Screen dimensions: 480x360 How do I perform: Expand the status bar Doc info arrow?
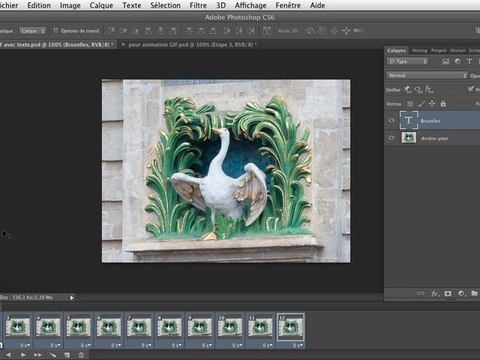click(72, 297)
